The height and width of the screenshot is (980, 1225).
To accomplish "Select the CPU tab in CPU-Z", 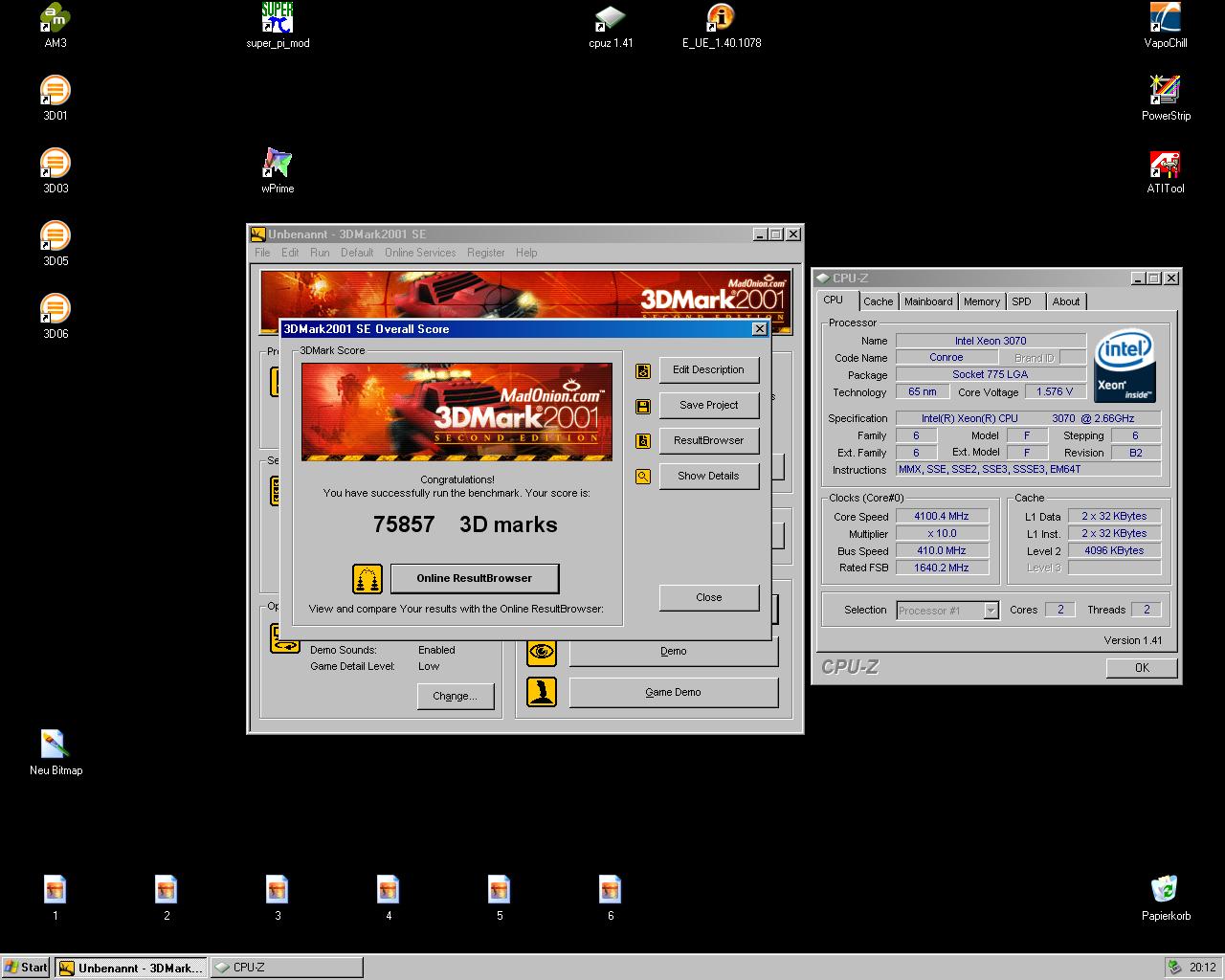I will [835, 301].
